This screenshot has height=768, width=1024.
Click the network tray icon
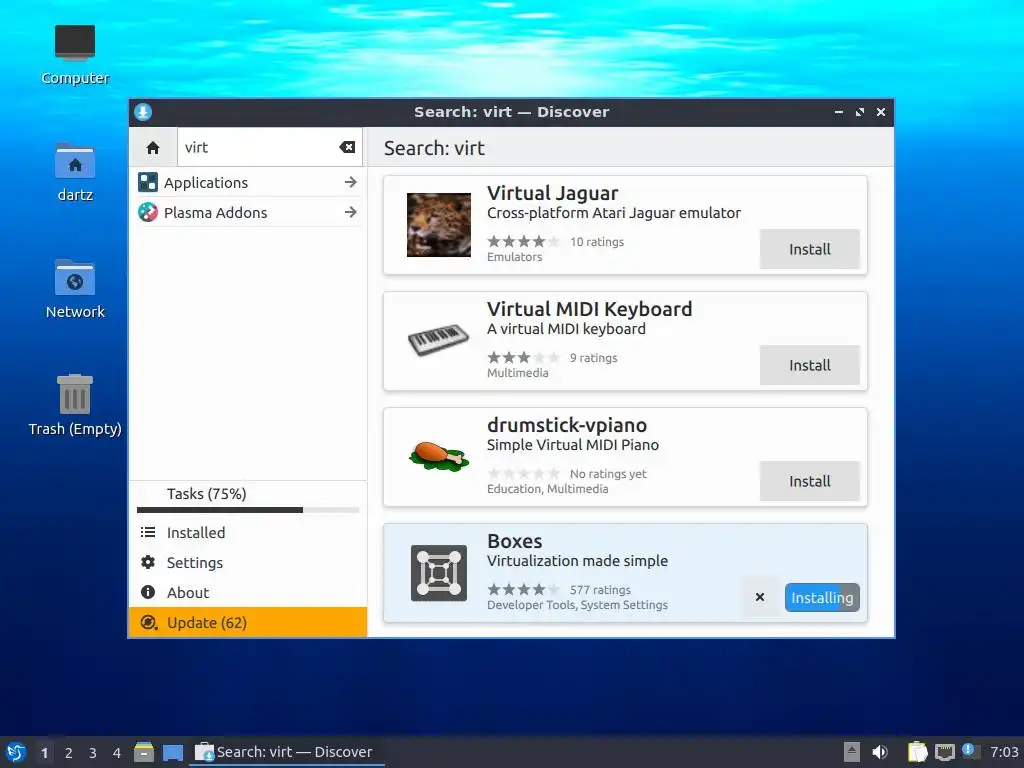click(944, 752)
